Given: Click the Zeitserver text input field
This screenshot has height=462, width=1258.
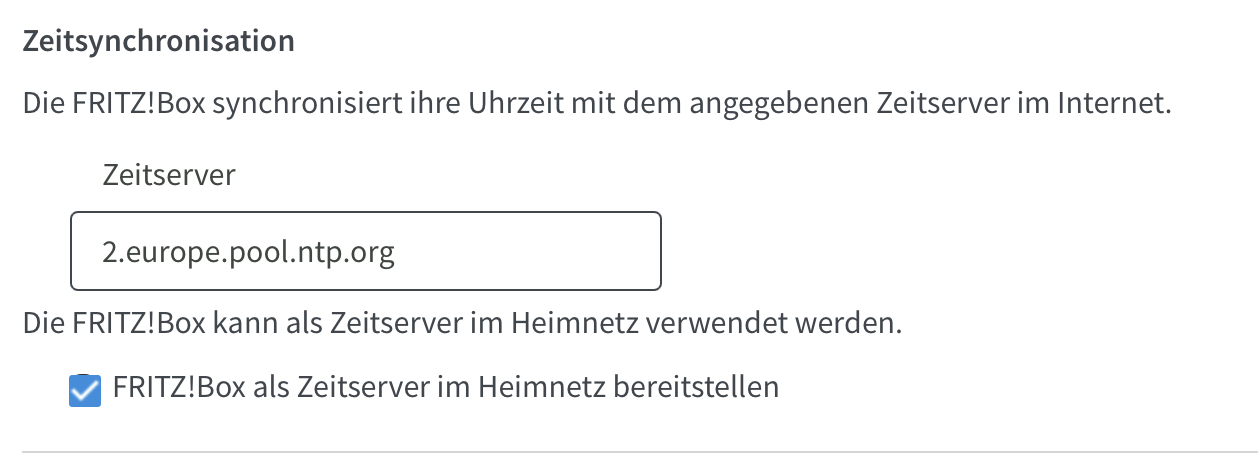Looking at the screenshot, I should pyautogui.click(x=365, y=250).
